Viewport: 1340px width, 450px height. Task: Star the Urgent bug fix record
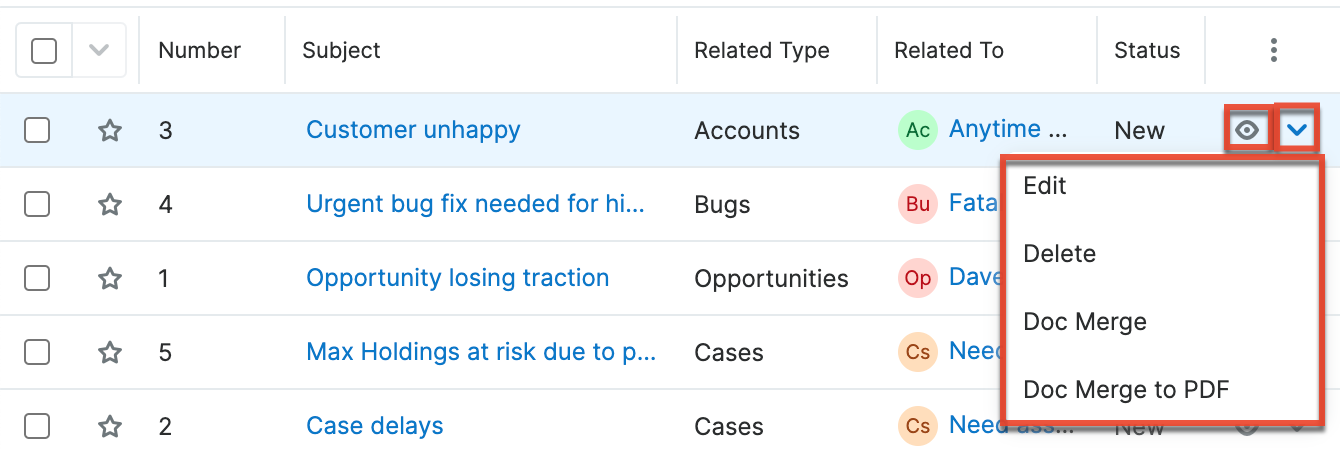110,205
